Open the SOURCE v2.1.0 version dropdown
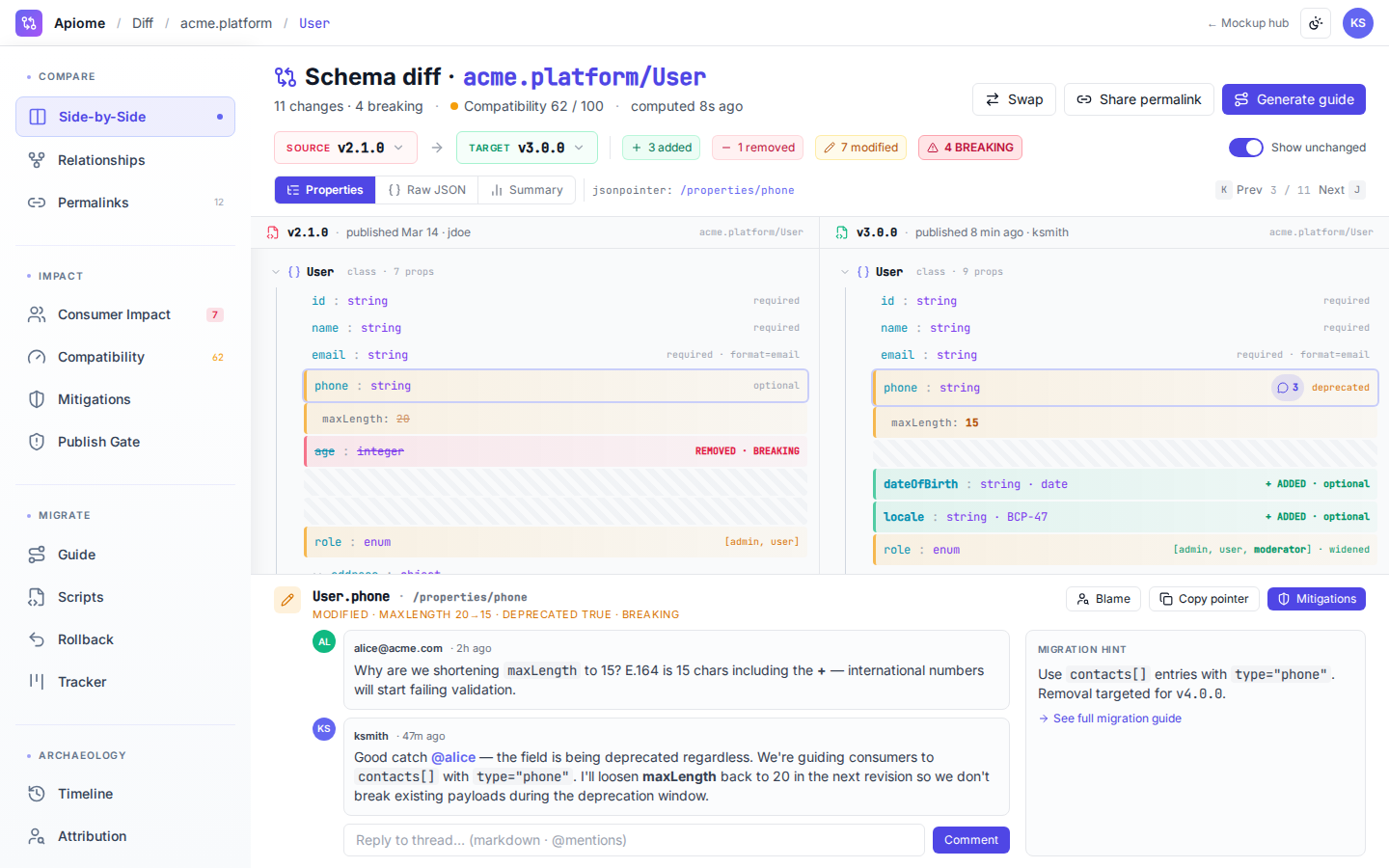 point(345,148)
